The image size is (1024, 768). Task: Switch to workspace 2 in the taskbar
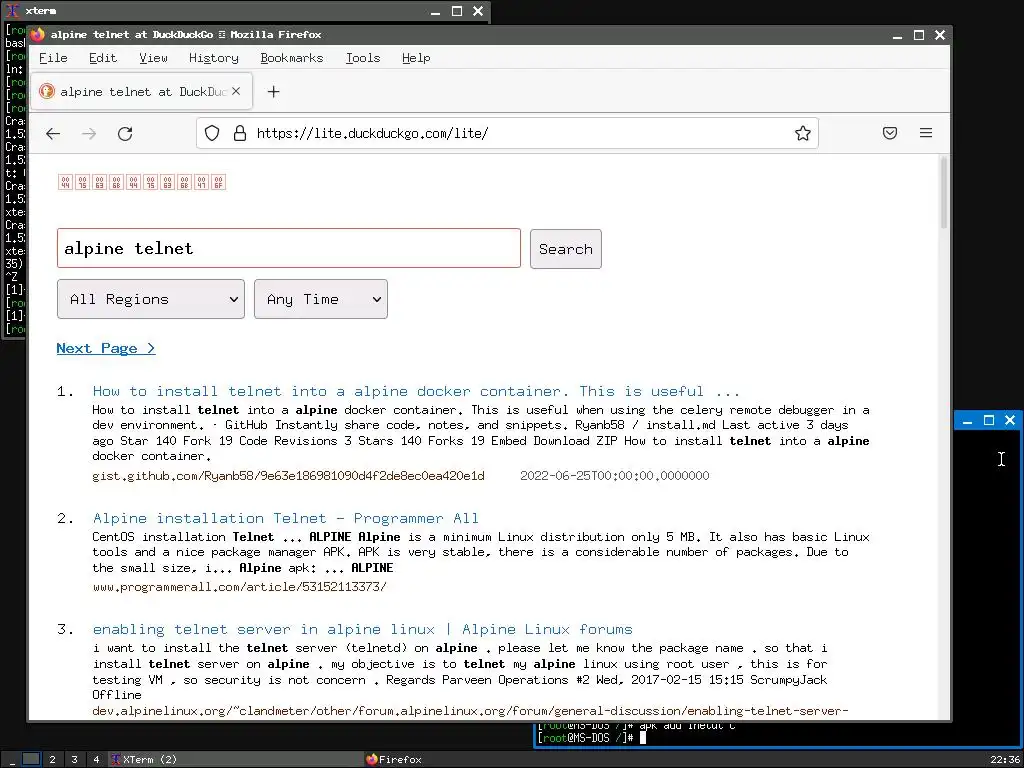click(x=52, y=759)
